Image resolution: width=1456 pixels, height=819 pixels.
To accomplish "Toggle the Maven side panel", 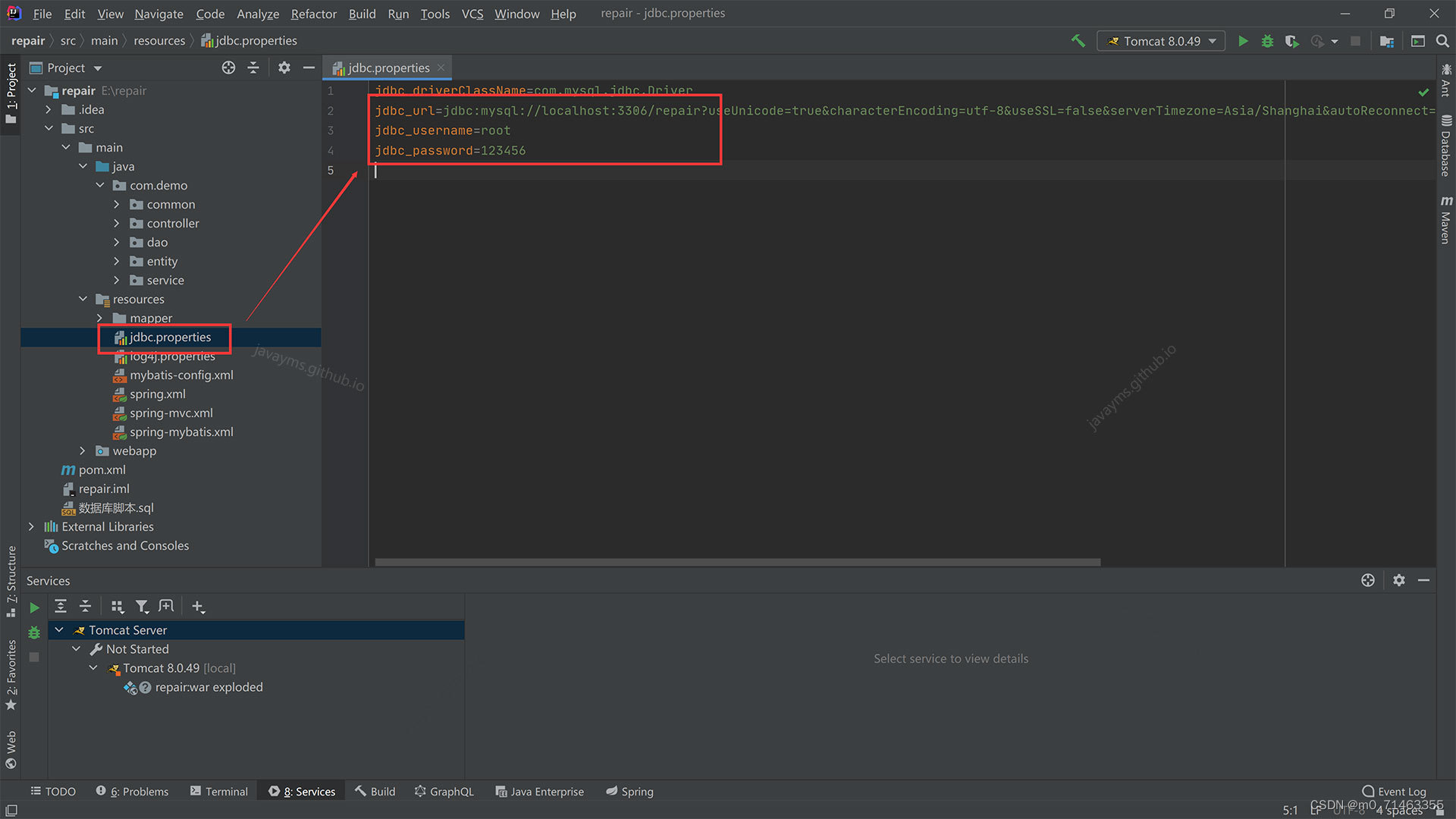I will pyautogui.click(x=1446, y=220).
